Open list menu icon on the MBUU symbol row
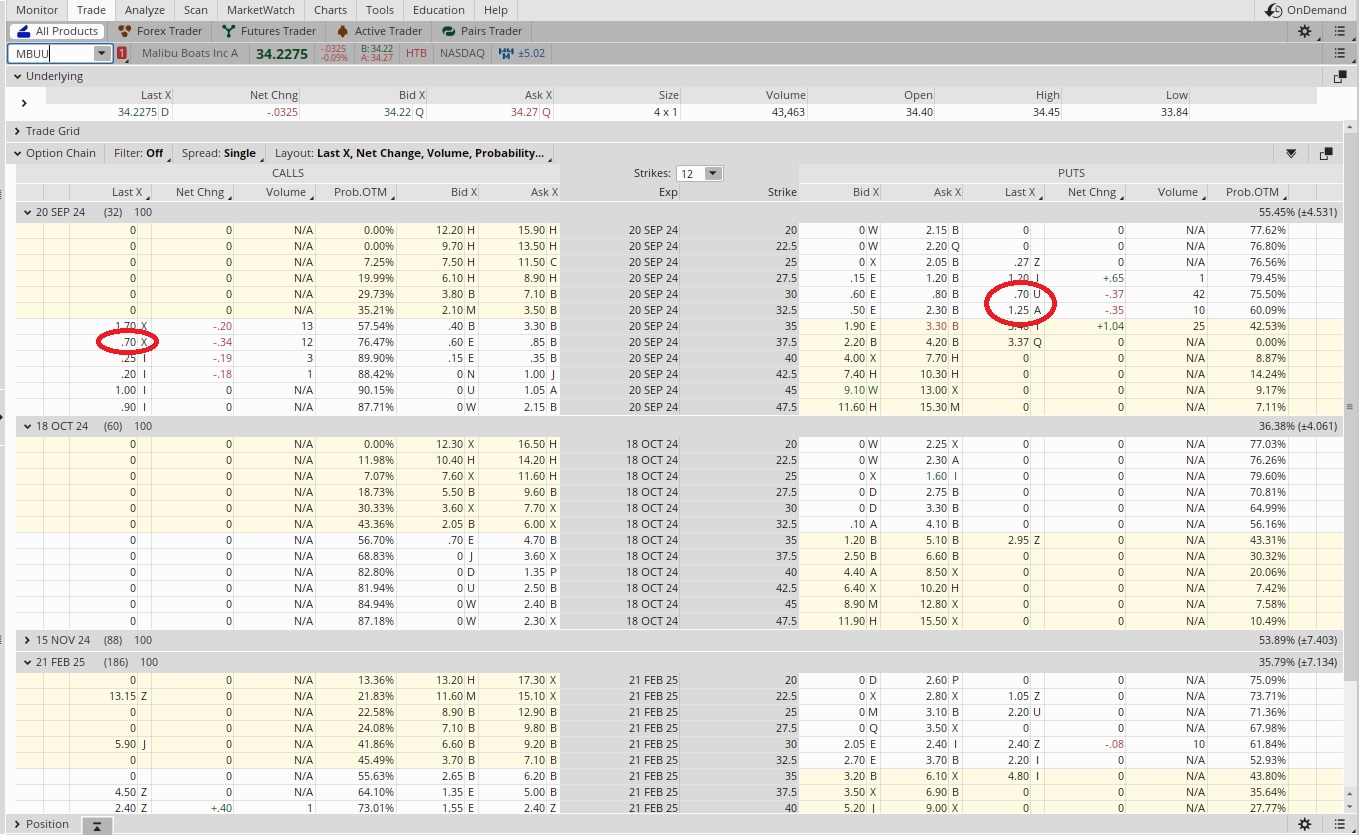The height and width of the screenshot is (835, 1359). pyautogui.click(x=1340, y=53)
